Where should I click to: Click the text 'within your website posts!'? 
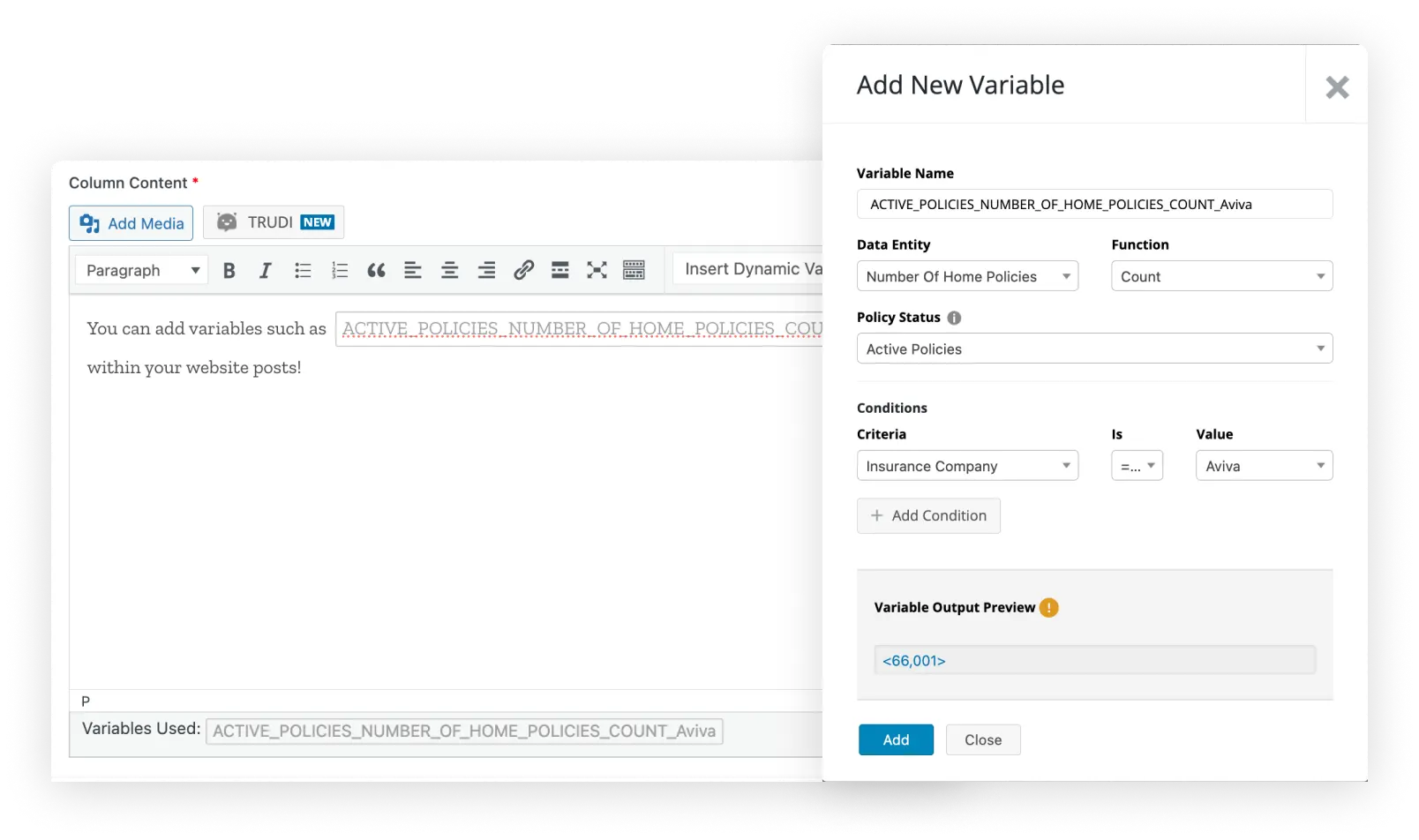(x=194, y=368)
